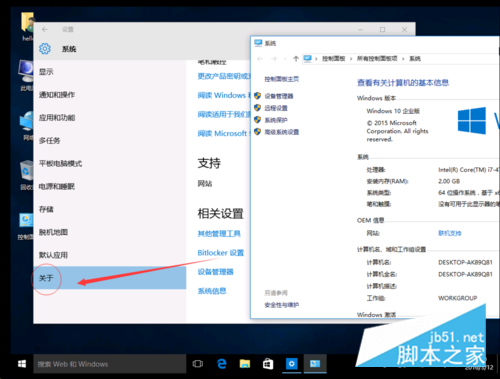Go forward in the System control panel window
This screenshot has height=379, width=500.
(x=274, y=59)
